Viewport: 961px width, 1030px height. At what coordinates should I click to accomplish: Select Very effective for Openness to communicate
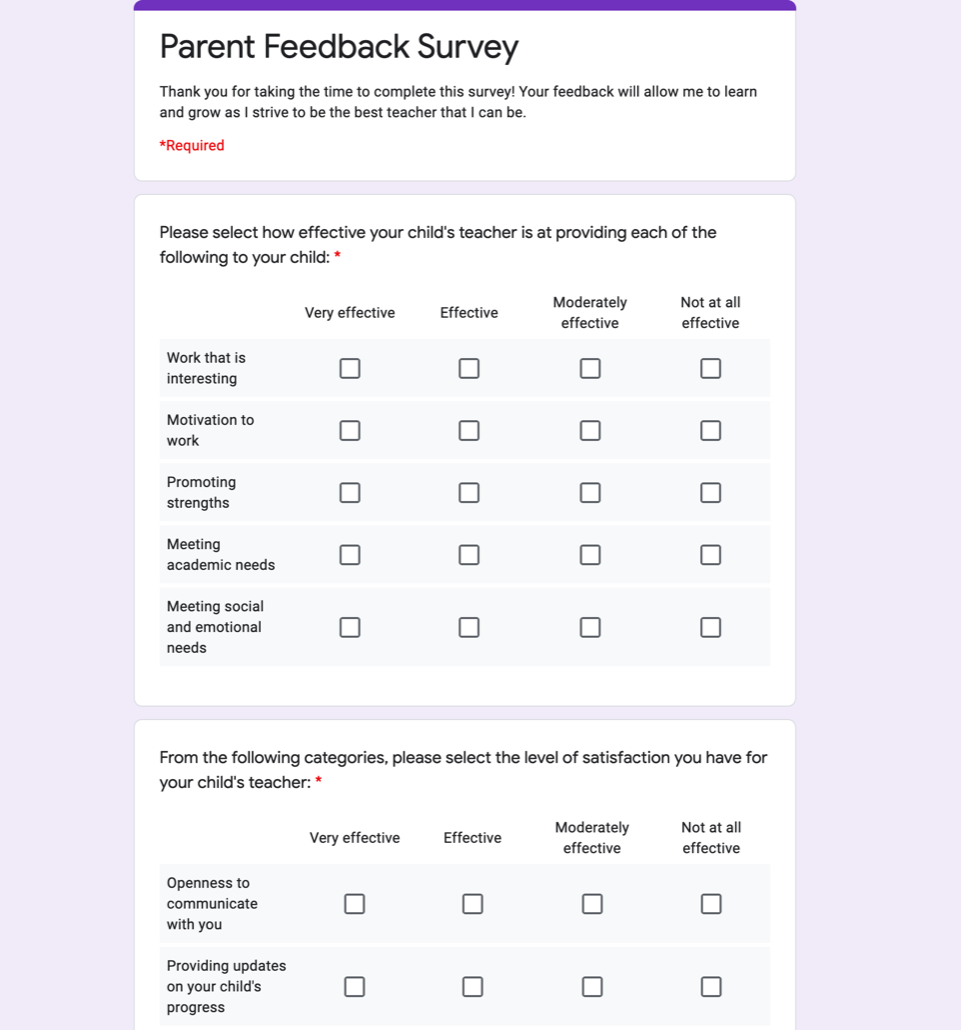pos(354,903)
